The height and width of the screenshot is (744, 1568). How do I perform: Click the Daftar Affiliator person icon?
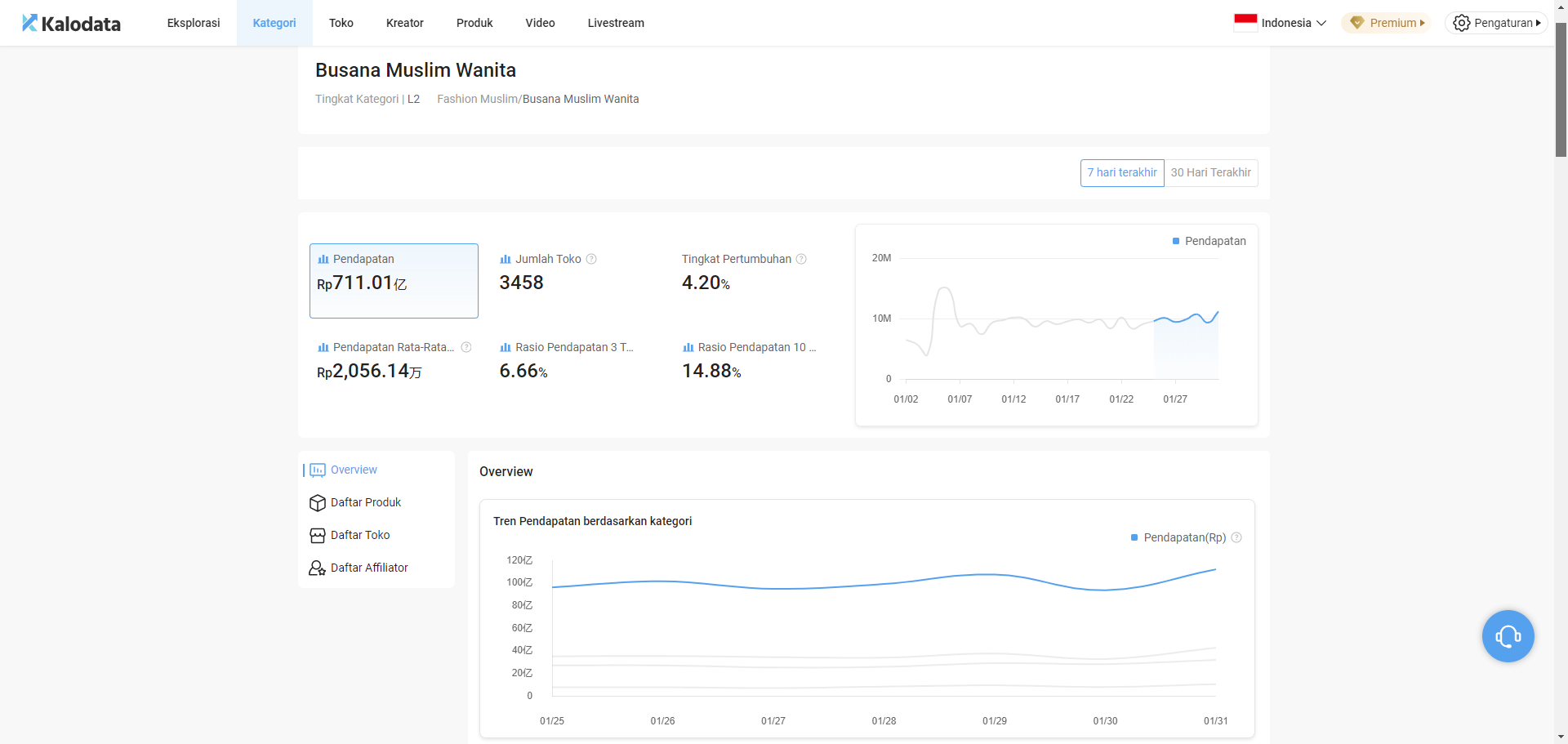(318, 568)
